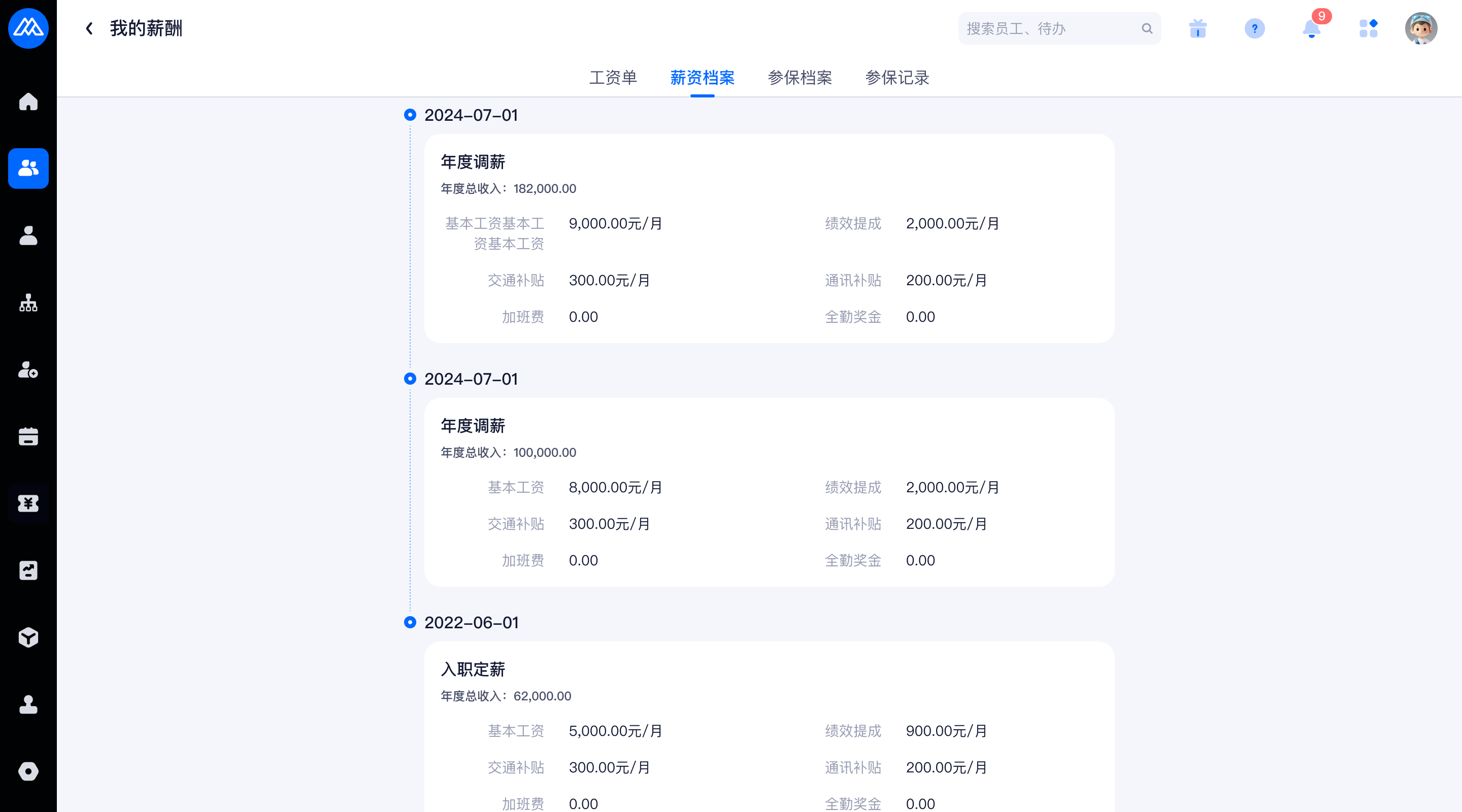The image size is (1462, 812).
Task: Open the yen salary sidebar icon
Action: pos(28,503)
